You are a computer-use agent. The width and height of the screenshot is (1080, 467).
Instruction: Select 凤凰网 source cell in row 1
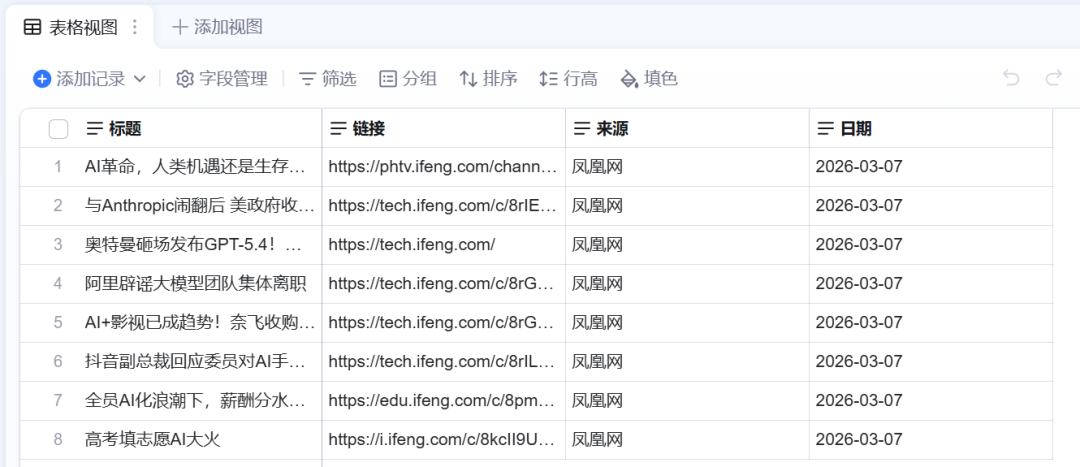pos(687,167)
